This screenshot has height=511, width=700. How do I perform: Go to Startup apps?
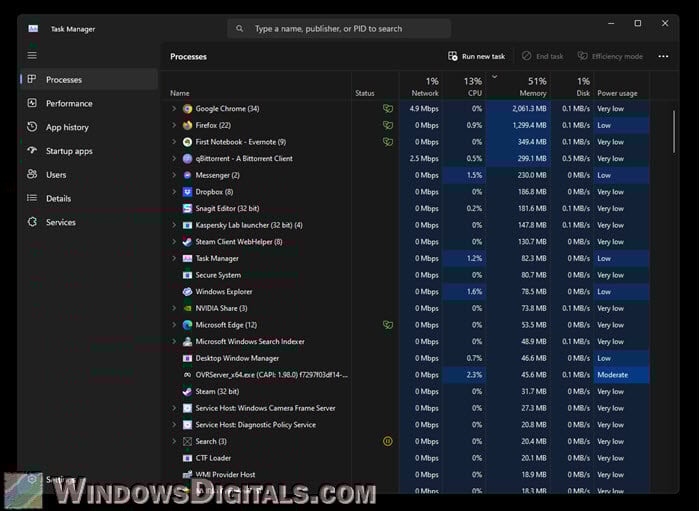(x=89, y=151)
